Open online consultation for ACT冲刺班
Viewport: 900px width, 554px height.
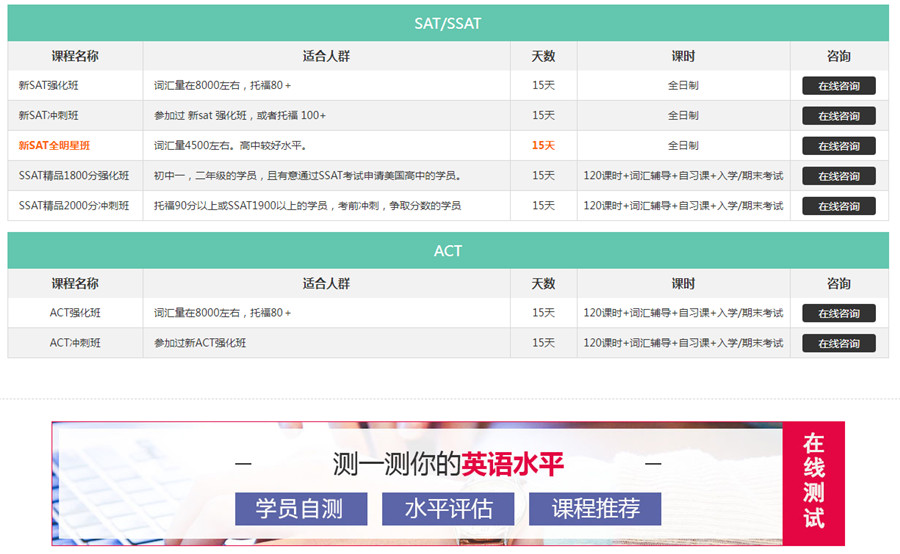(838, 343)
